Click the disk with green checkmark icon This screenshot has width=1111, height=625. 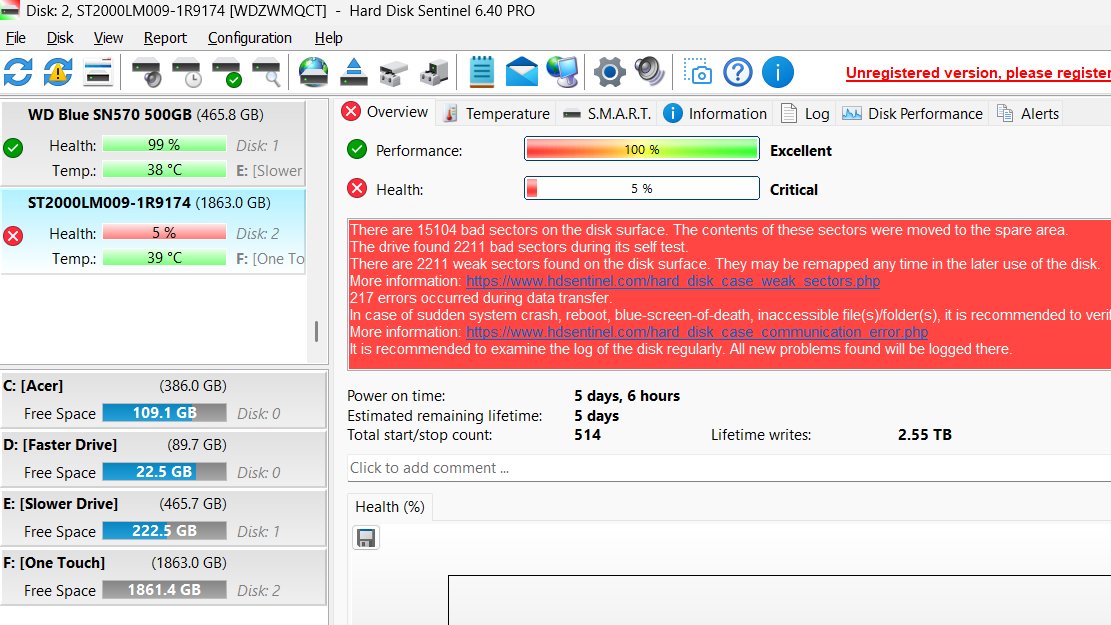(227, 72)
